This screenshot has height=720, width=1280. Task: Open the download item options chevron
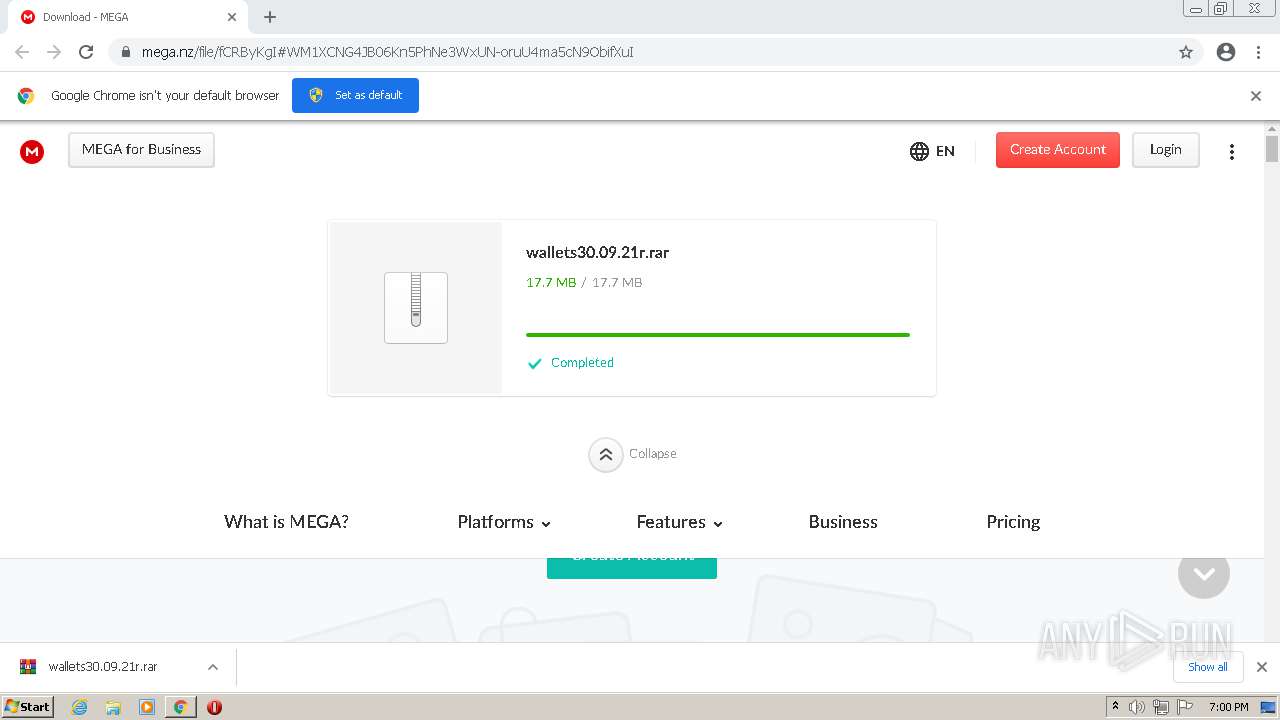[x=212, y=667]
